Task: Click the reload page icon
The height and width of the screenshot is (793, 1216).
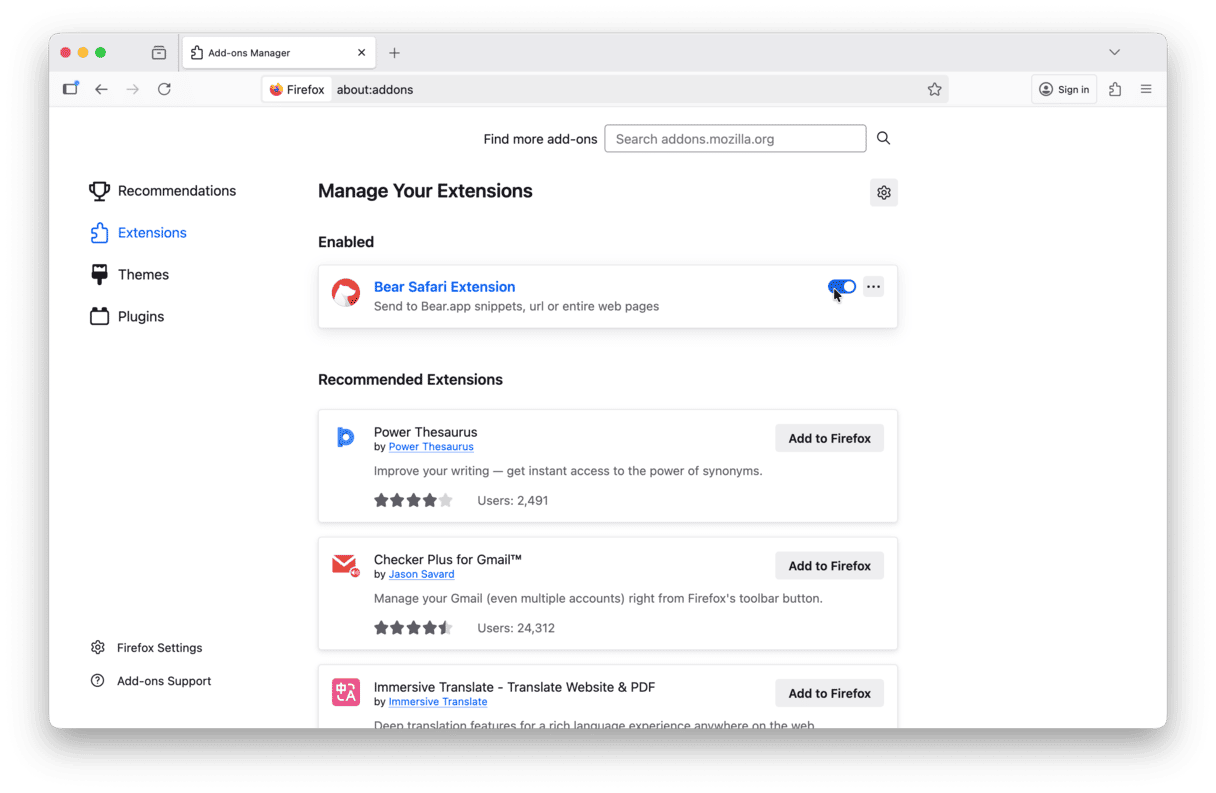Action: 164,89
